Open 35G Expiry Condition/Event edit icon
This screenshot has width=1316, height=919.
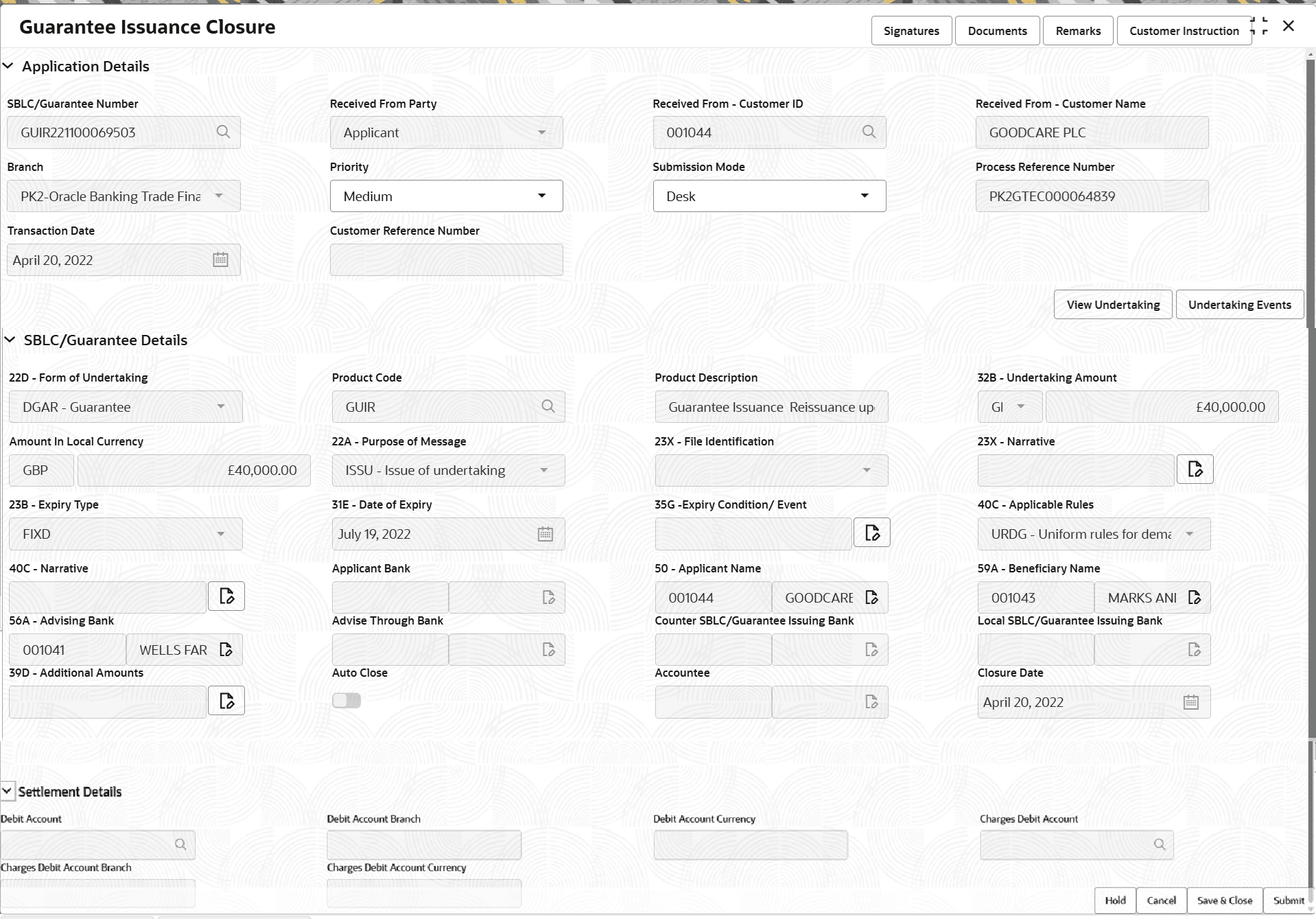click(x=871, y=533)
